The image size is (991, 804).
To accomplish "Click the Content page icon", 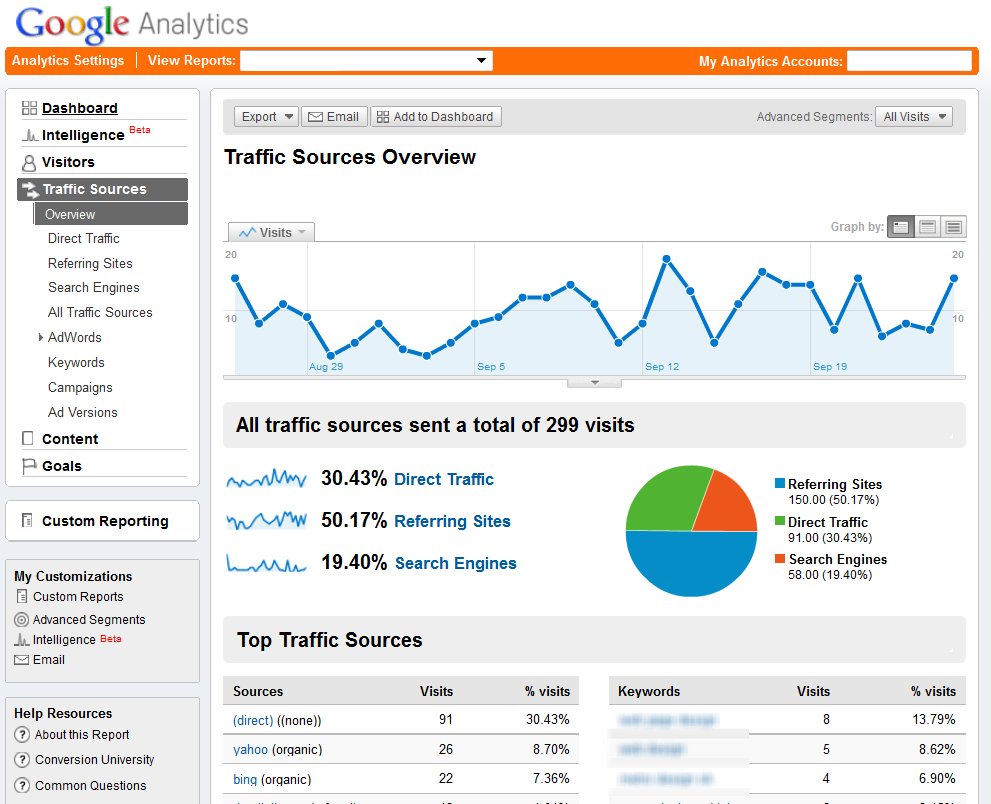I will (28, 439).
